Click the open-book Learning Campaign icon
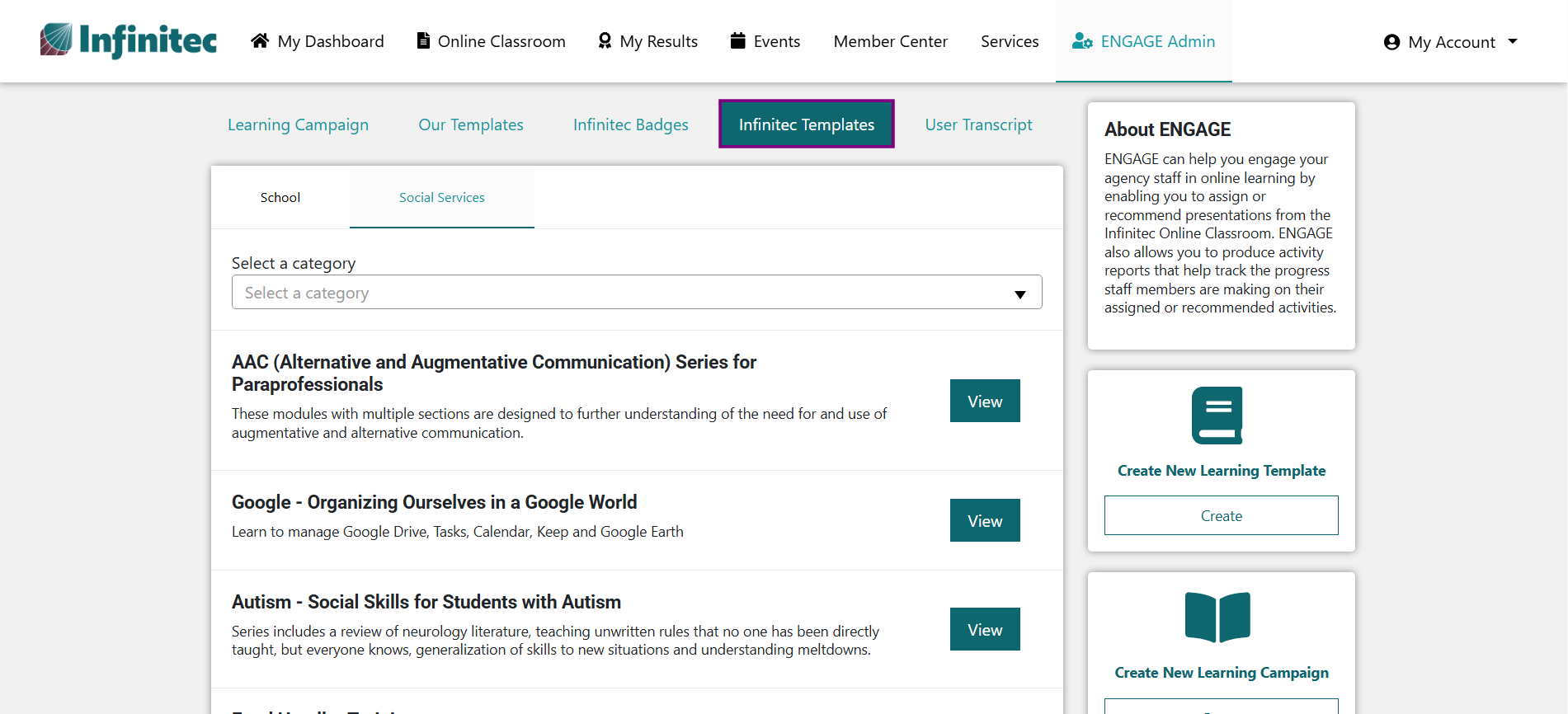This screenshot has width=1568, height=714. coord(1217,617)
